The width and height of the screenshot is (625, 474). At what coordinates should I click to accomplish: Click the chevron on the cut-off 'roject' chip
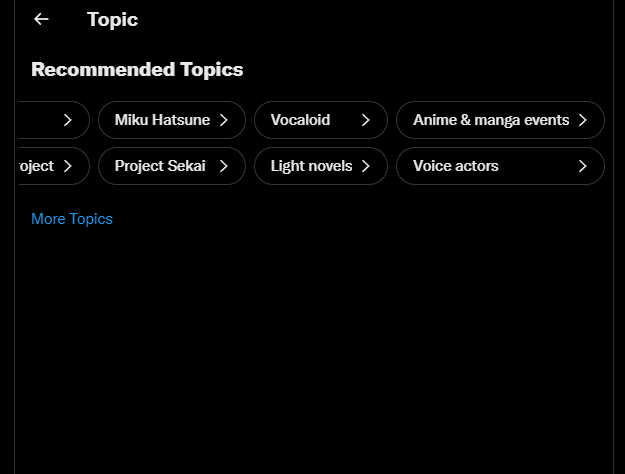coord(67,166)
